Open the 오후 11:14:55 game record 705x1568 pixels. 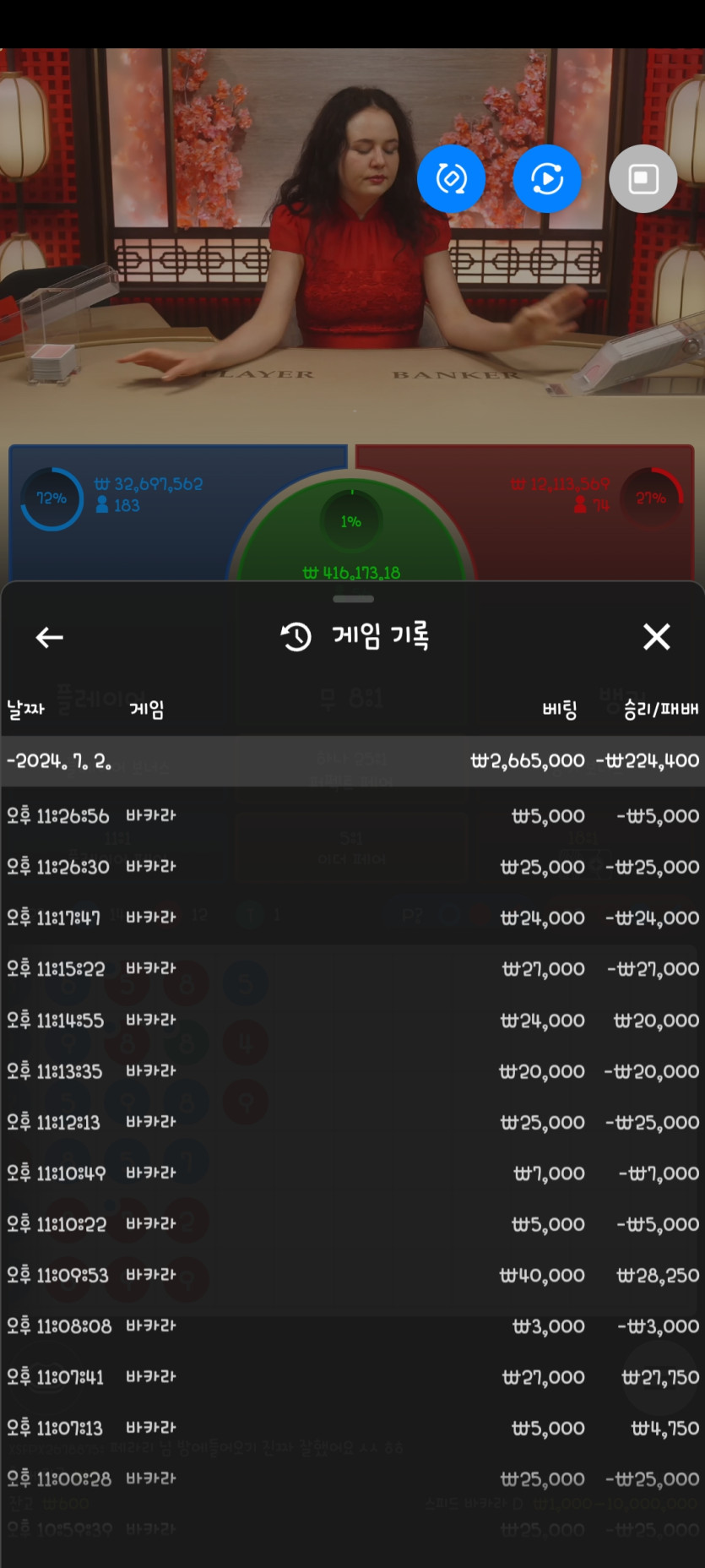click(353, 1021)
